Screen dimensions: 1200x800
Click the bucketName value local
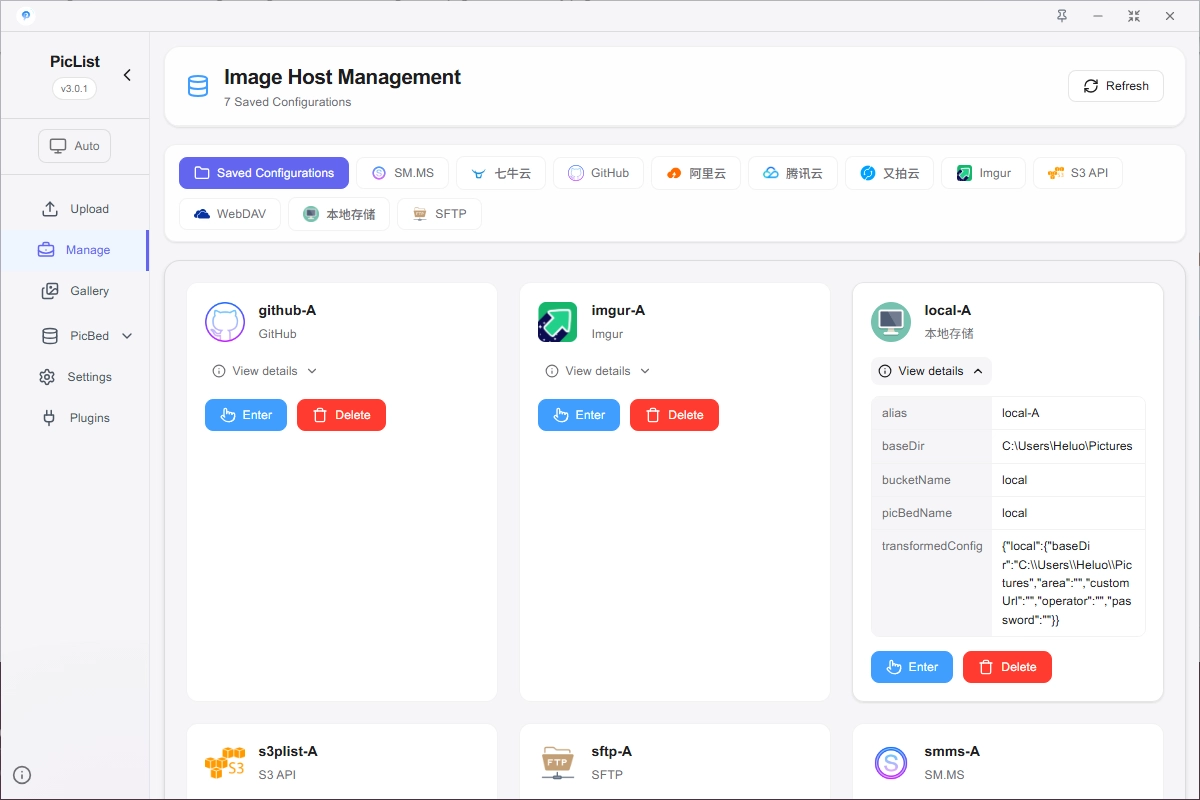point(1015,480)
